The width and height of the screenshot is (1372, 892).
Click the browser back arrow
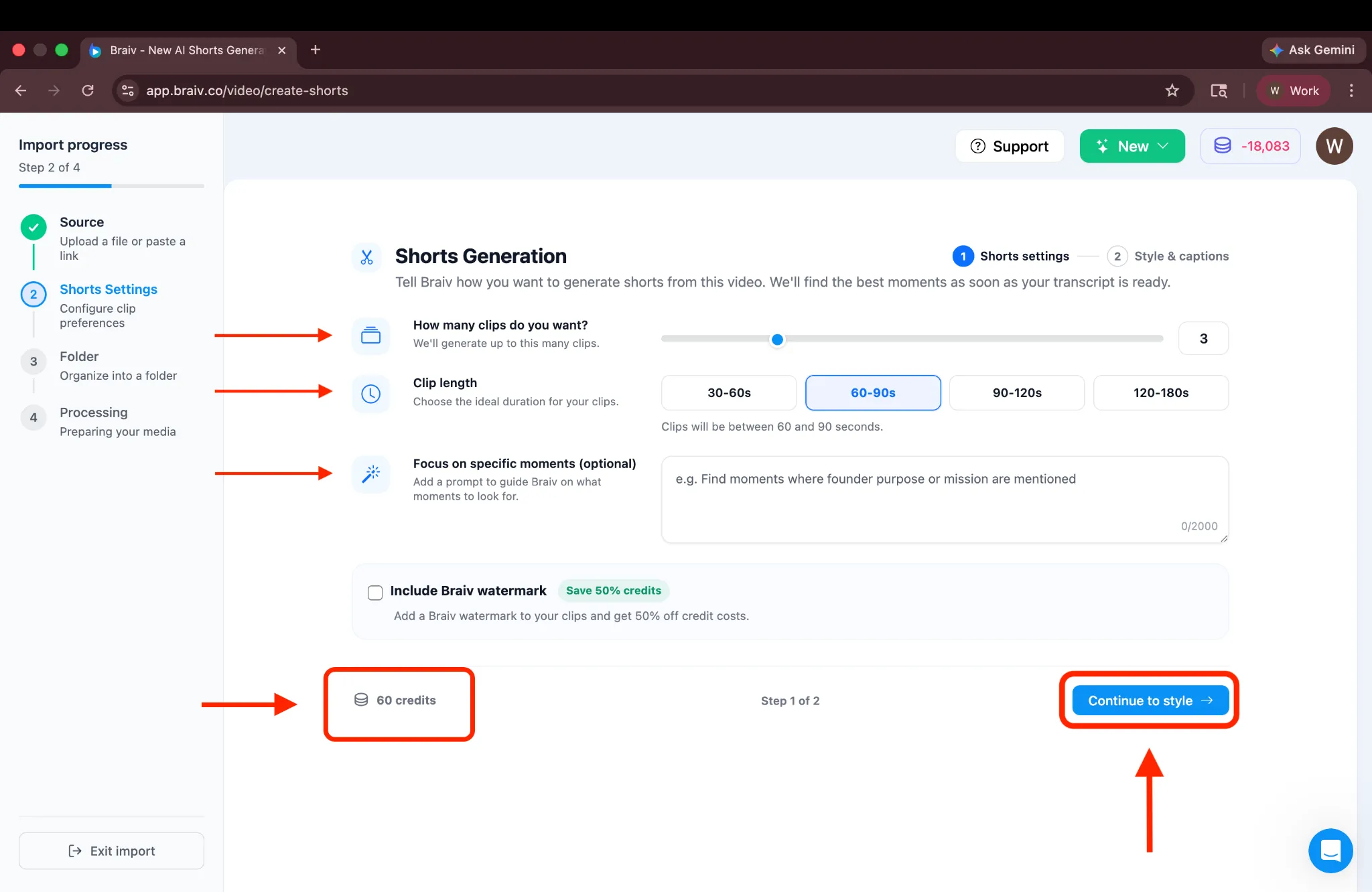(21, 90)
